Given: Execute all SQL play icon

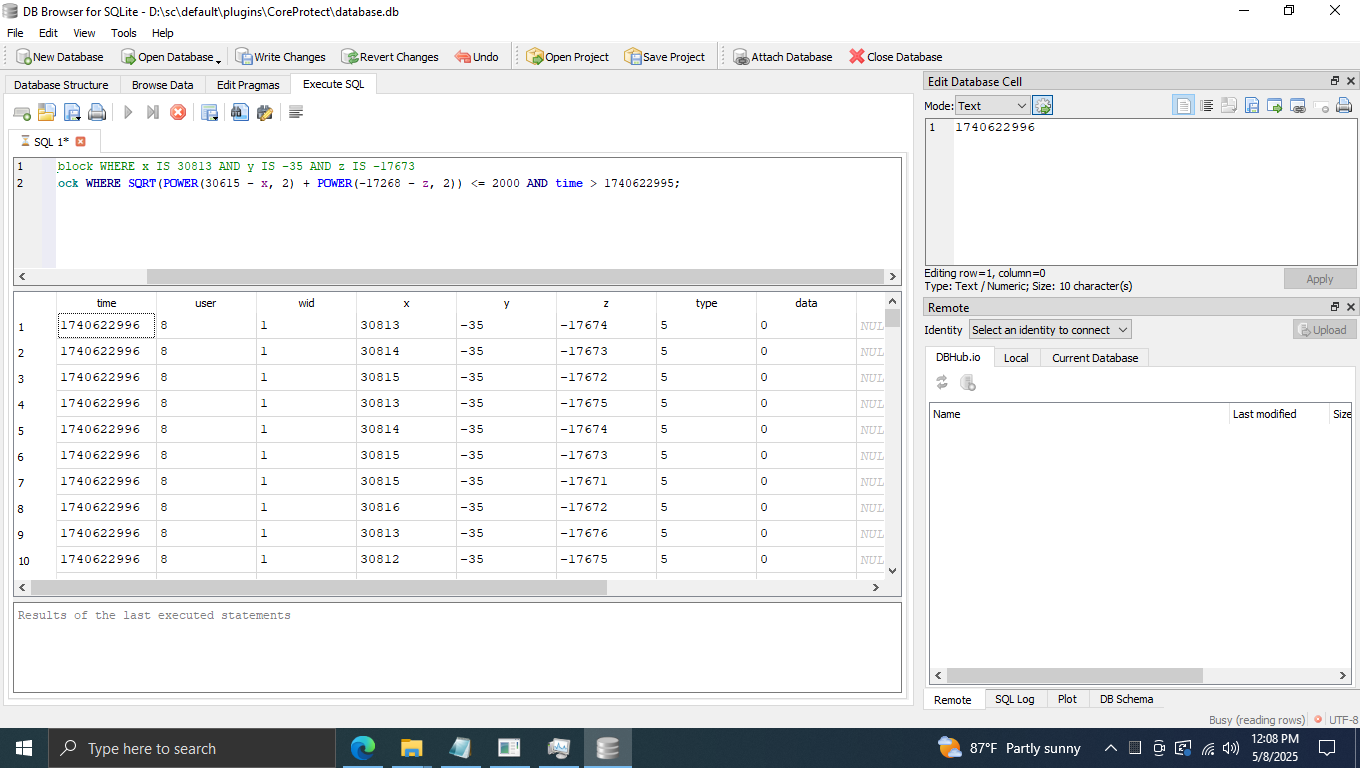Looking at the screenshot, I should pos(128,112).
